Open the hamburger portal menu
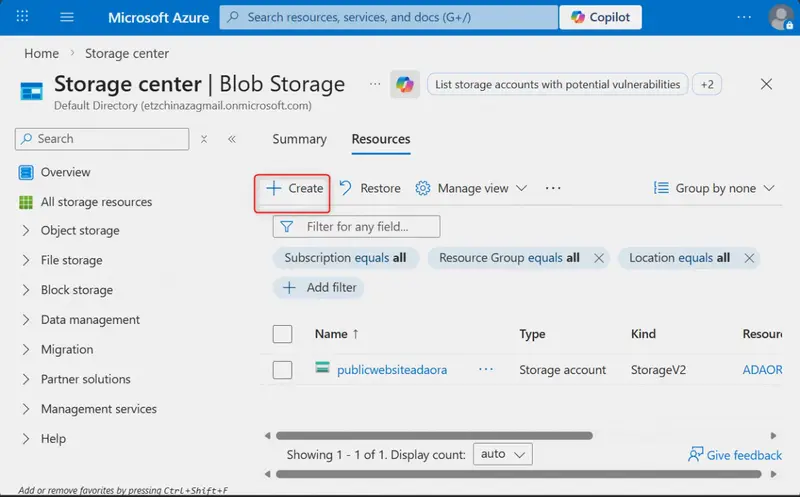 tap(67, 17)
